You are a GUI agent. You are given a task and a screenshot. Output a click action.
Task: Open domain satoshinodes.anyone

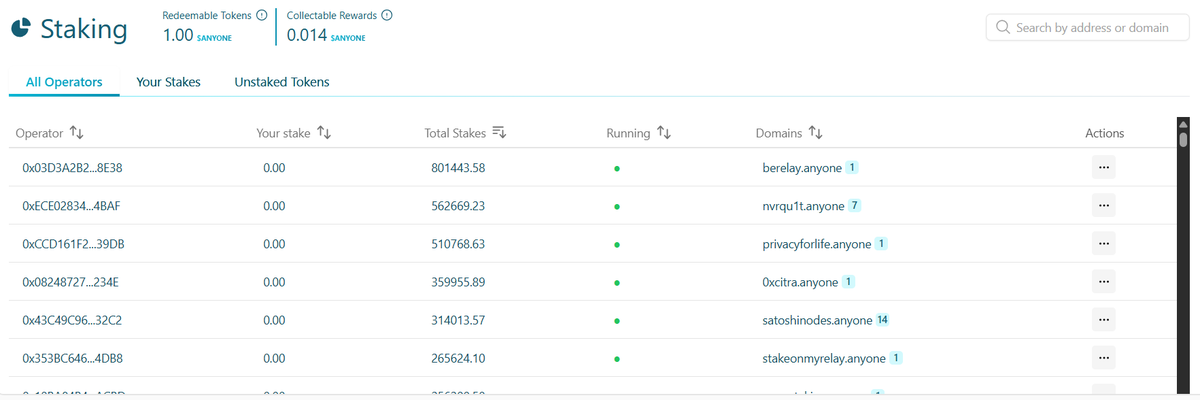(x=817, y=320)
